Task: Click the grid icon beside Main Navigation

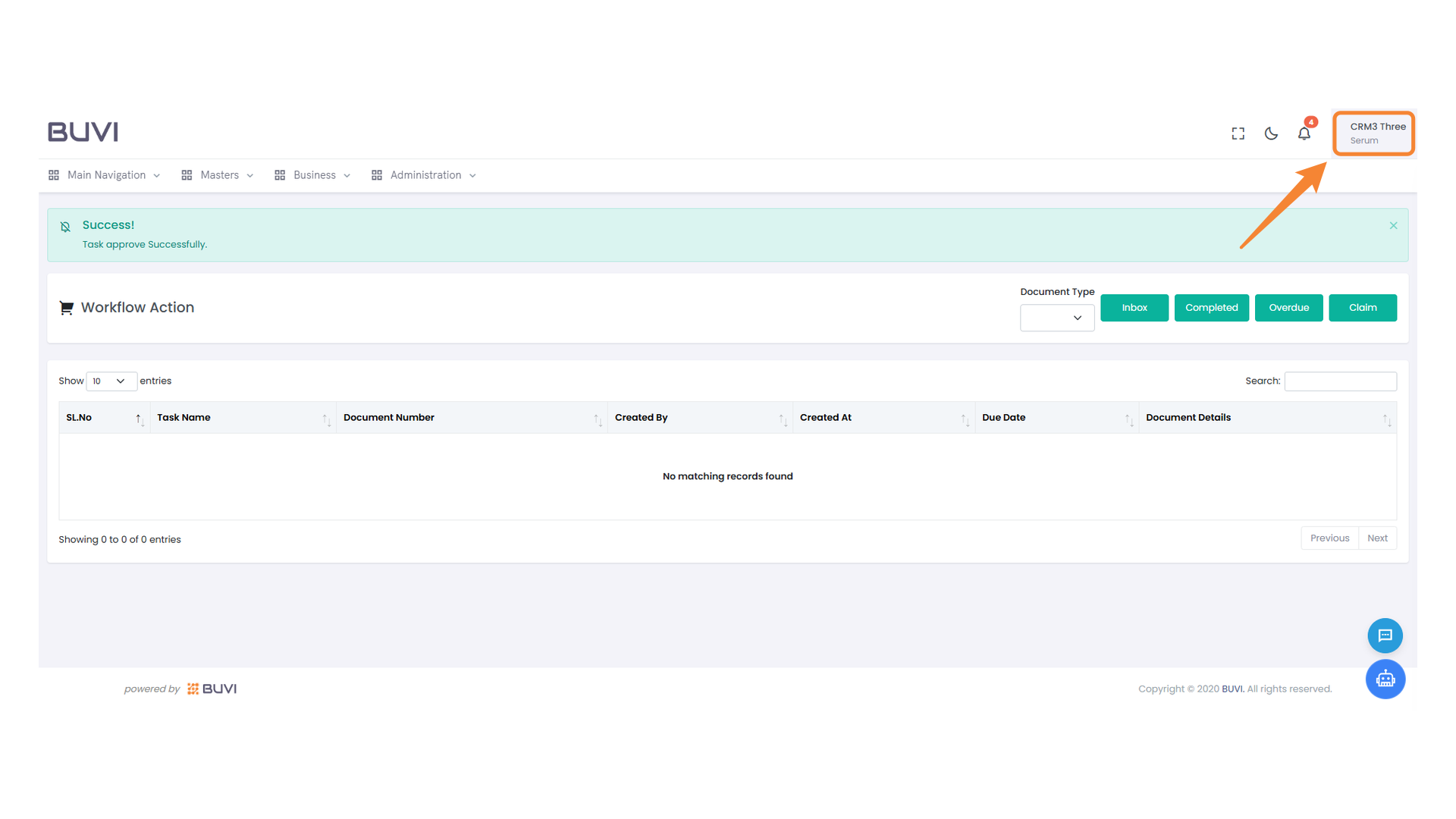Action: (53, 174)
